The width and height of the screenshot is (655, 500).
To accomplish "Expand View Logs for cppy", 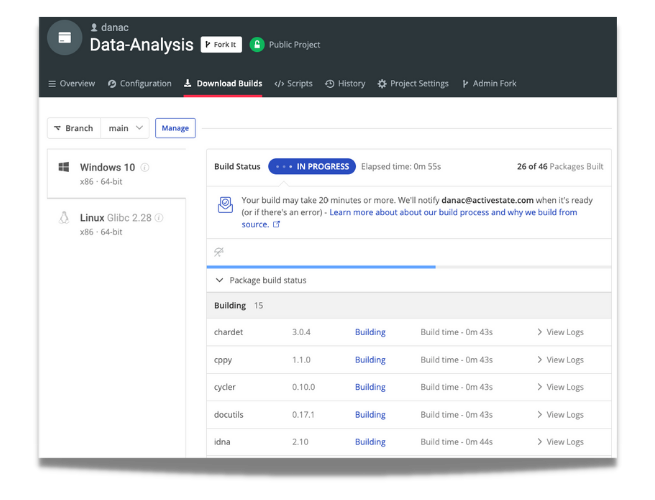I will coord(560,360).
